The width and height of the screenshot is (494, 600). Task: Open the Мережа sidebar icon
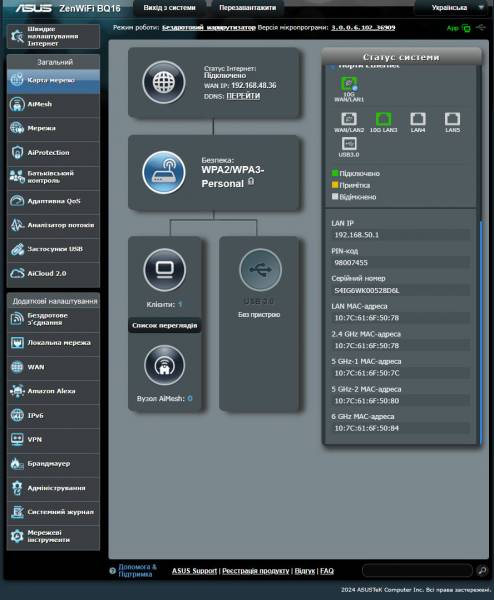[17, 128]
